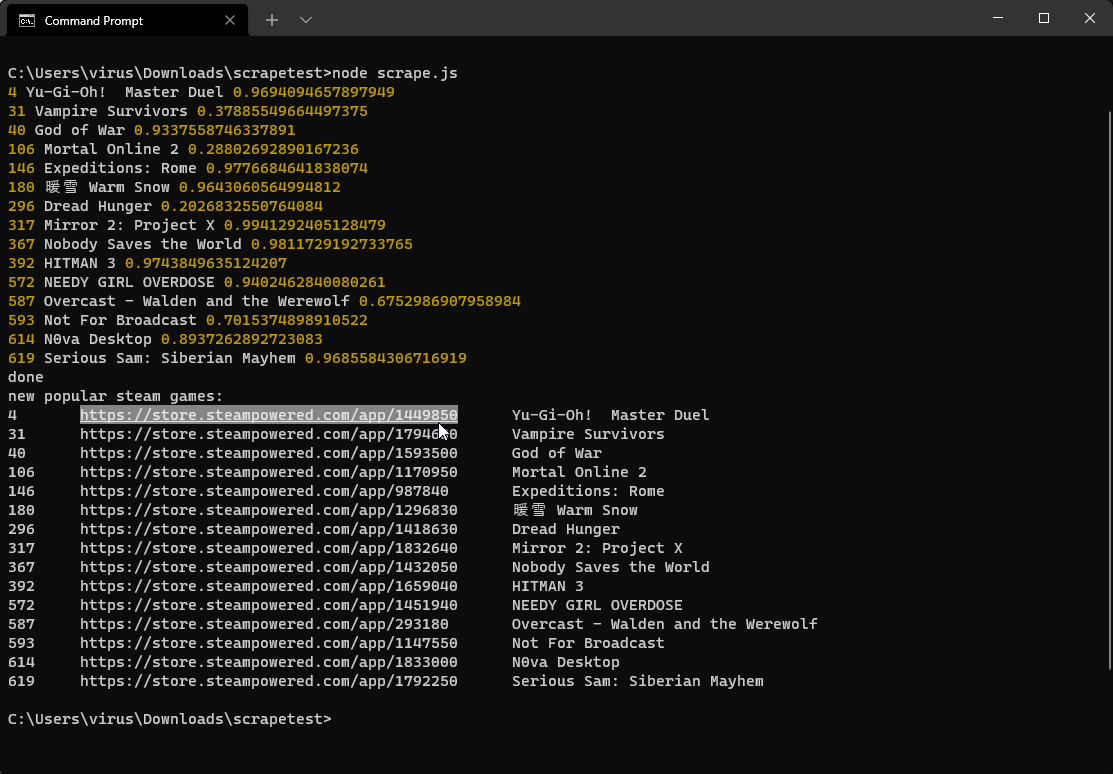Click the score 0.37885549664497375

coord(282,111)
